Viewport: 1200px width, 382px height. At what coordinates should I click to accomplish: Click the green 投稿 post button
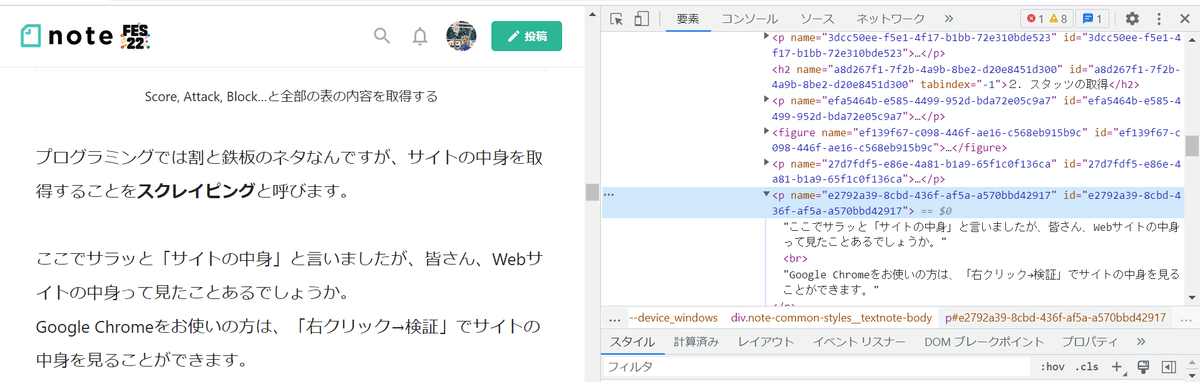click(527, 36)
